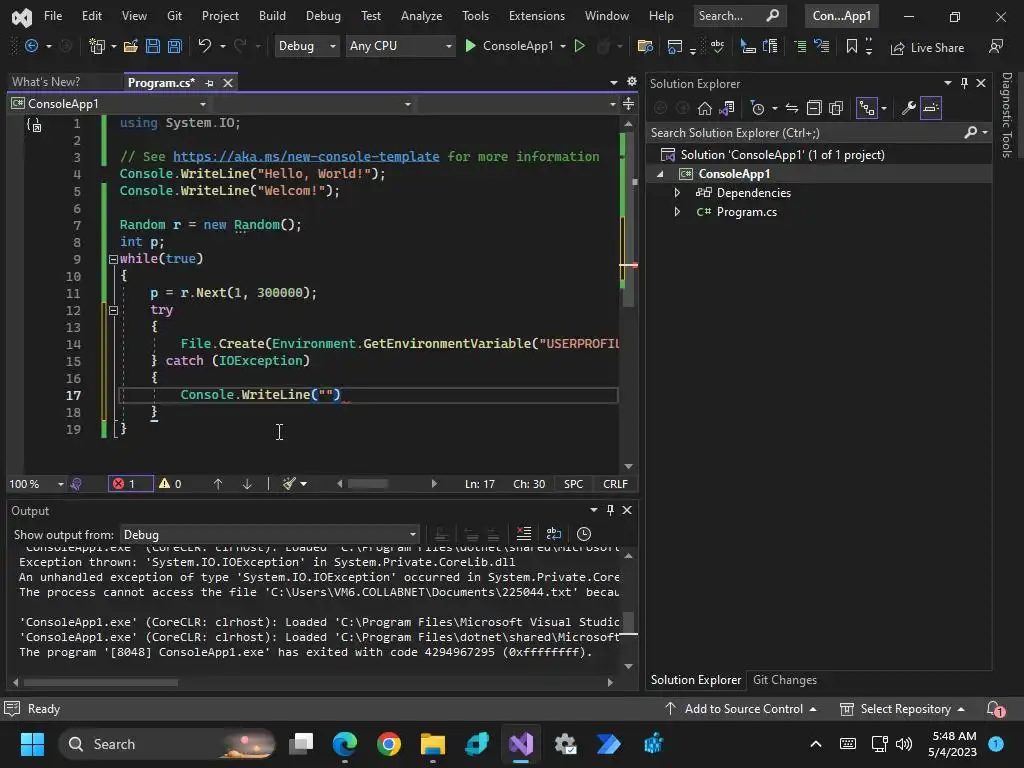Toggle auto-hide pin on Solution Explorer
Viewport: 1024px width, 768px height.
coord(964,83)
